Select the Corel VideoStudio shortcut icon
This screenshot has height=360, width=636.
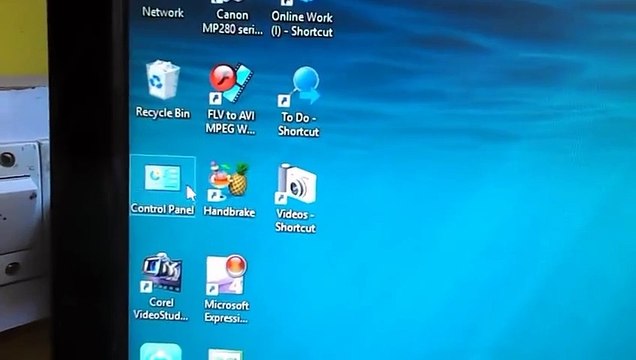point(161,272)
